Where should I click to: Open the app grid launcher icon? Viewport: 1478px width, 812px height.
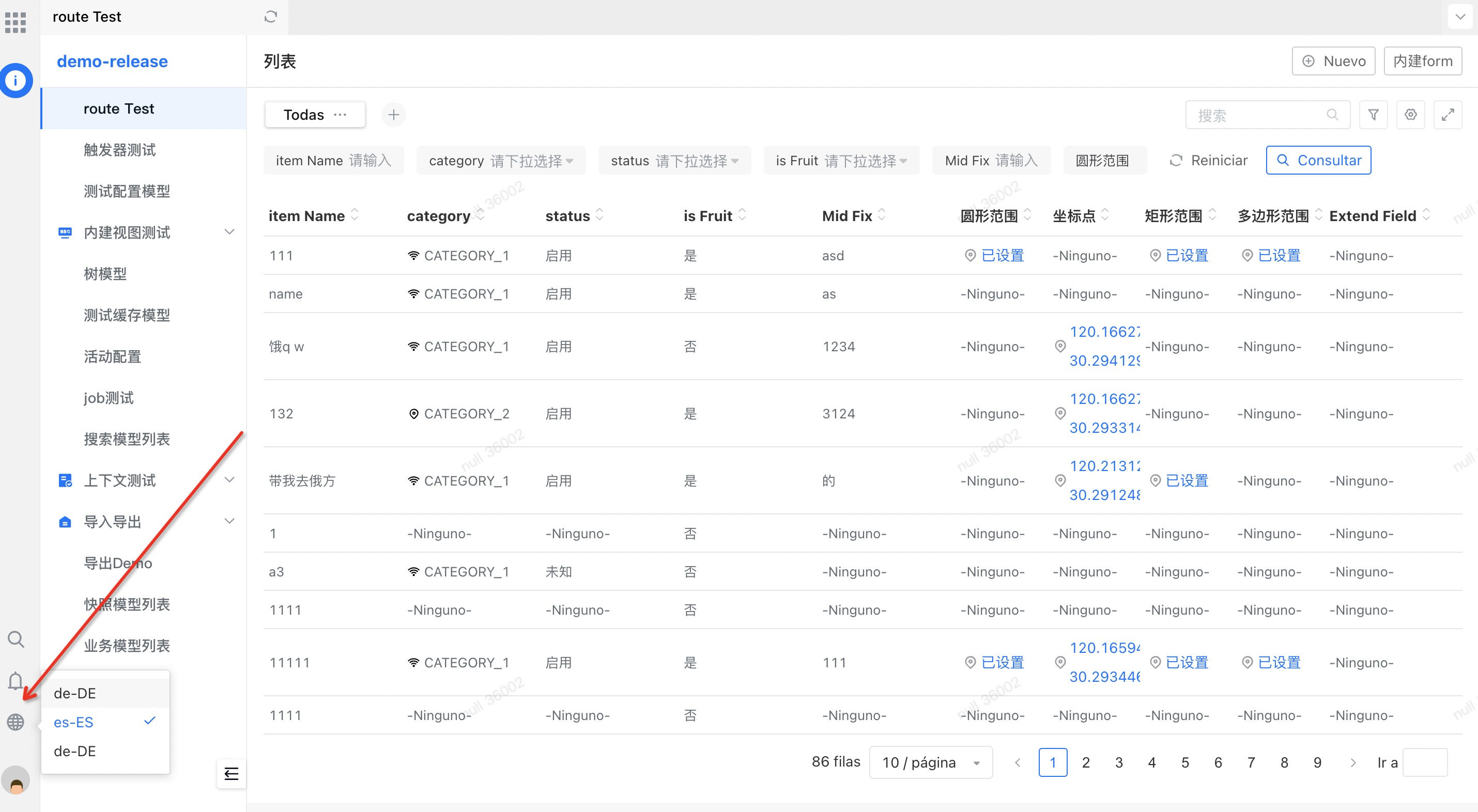[16, 22]
